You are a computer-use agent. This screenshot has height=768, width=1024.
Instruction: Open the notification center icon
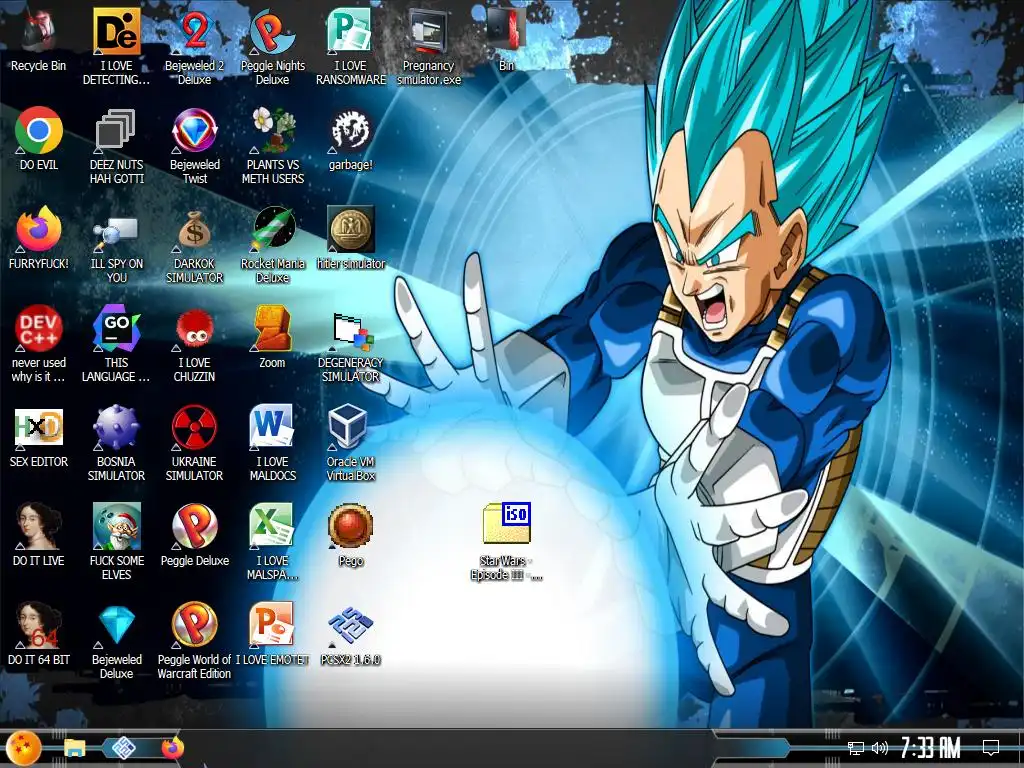point(991,747)
